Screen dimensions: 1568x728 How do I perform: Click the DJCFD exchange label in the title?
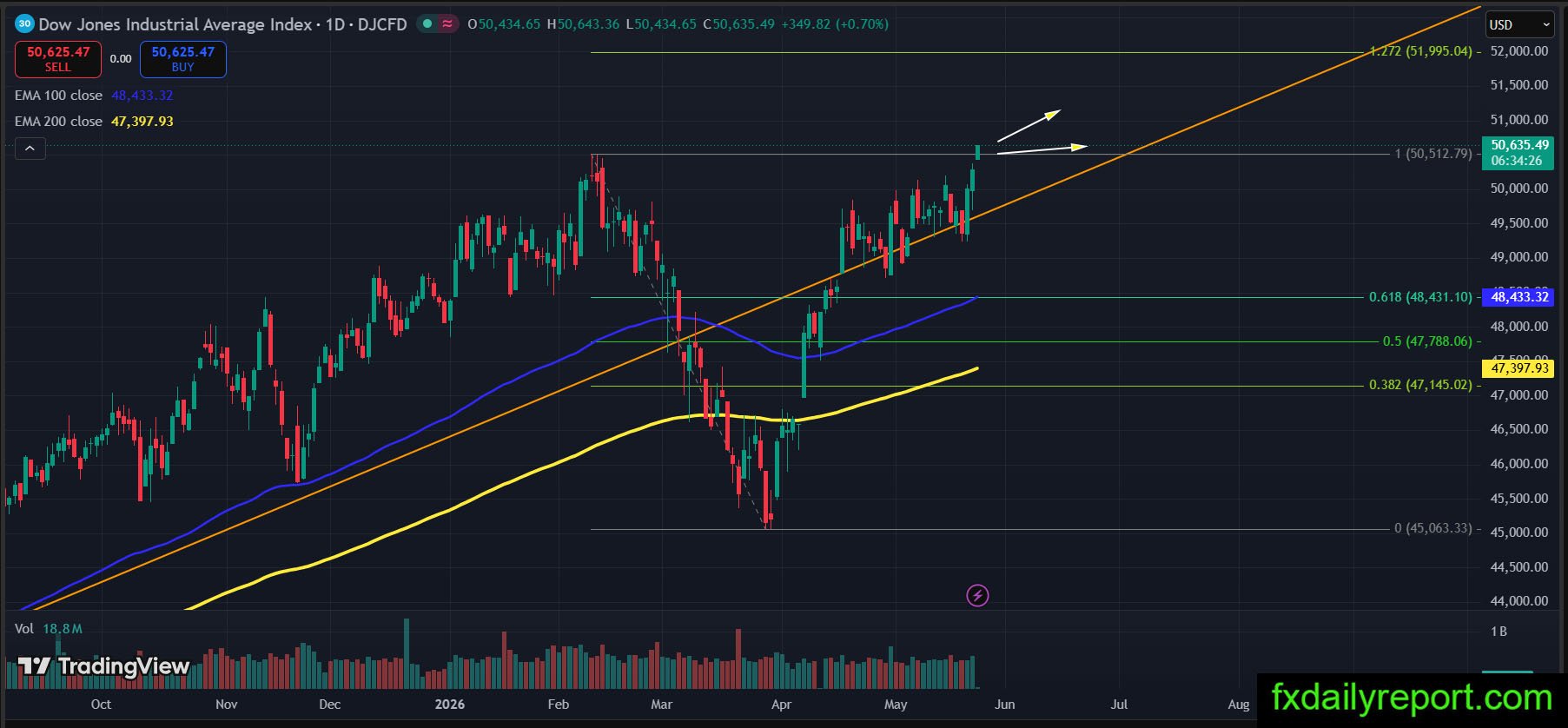click(x=382, y=24)
